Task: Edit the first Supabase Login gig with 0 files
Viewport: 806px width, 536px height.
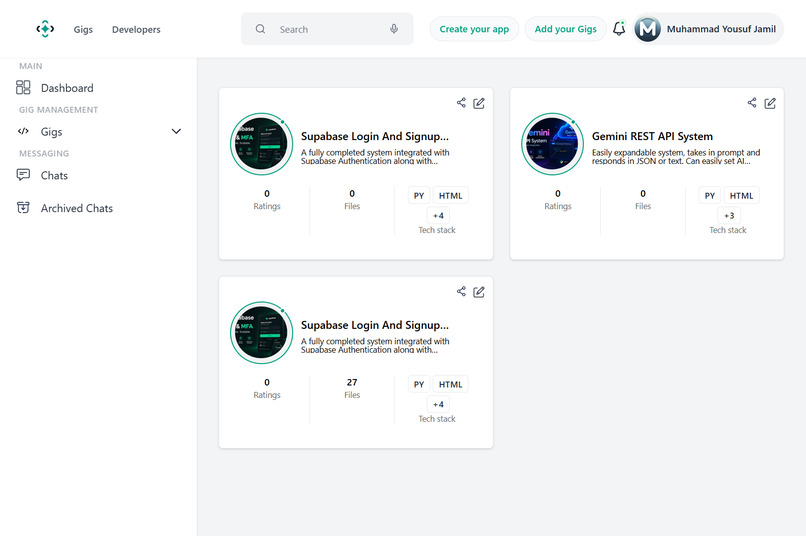Action: pyautogui.click(x=479, y=103)
